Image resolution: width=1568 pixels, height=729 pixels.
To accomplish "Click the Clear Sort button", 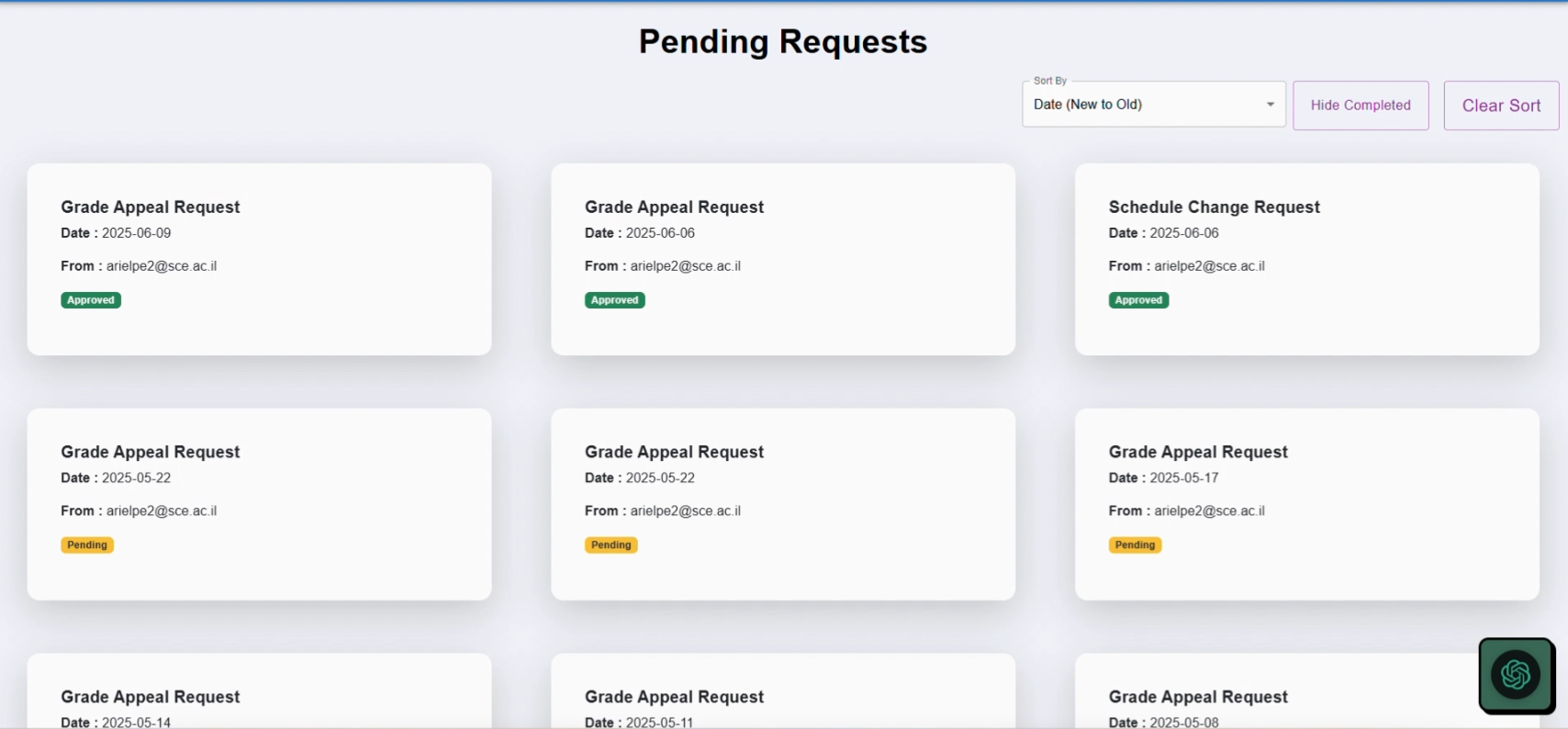I will [x=1500, y=106].
